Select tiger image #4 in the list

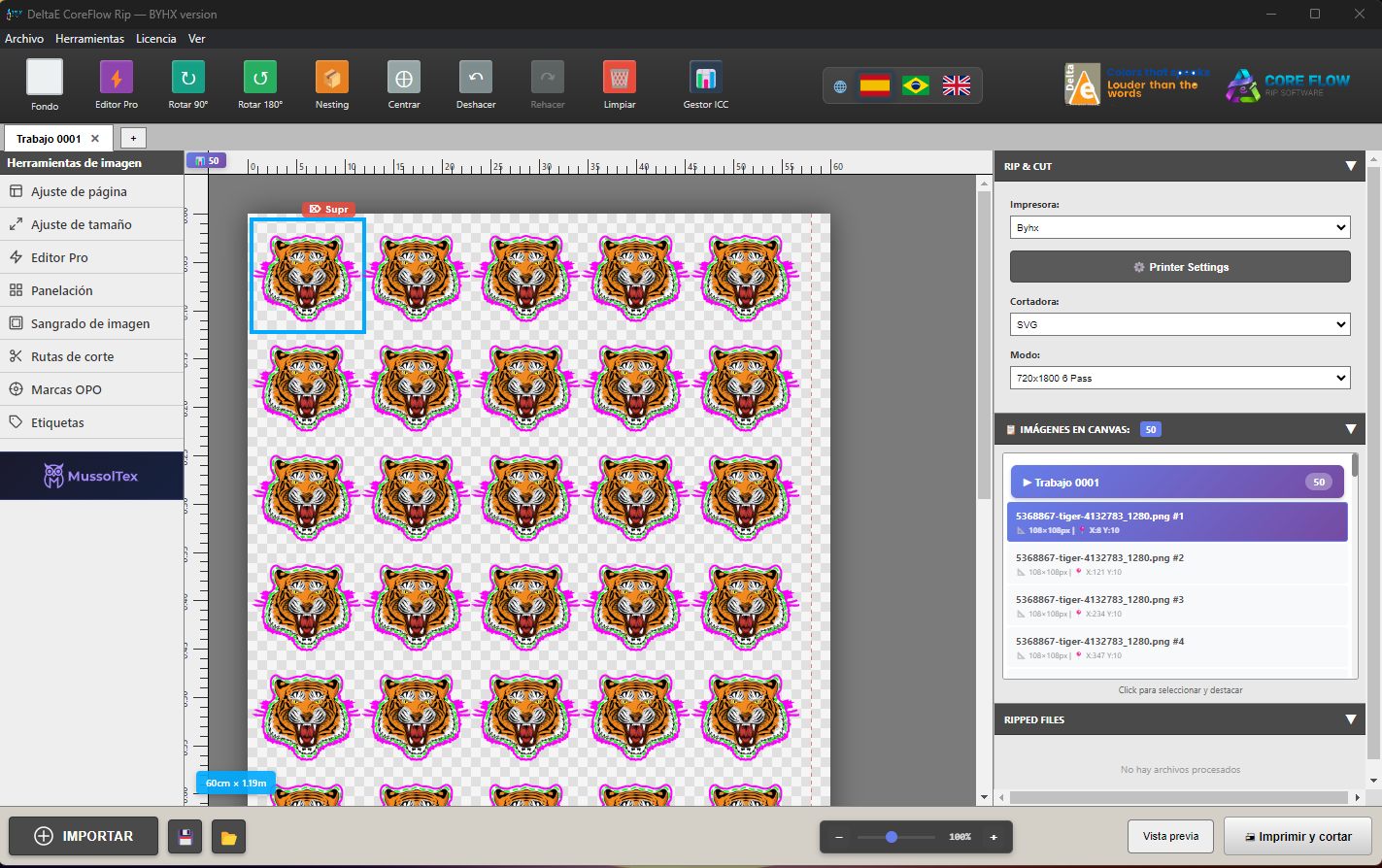1177,648
